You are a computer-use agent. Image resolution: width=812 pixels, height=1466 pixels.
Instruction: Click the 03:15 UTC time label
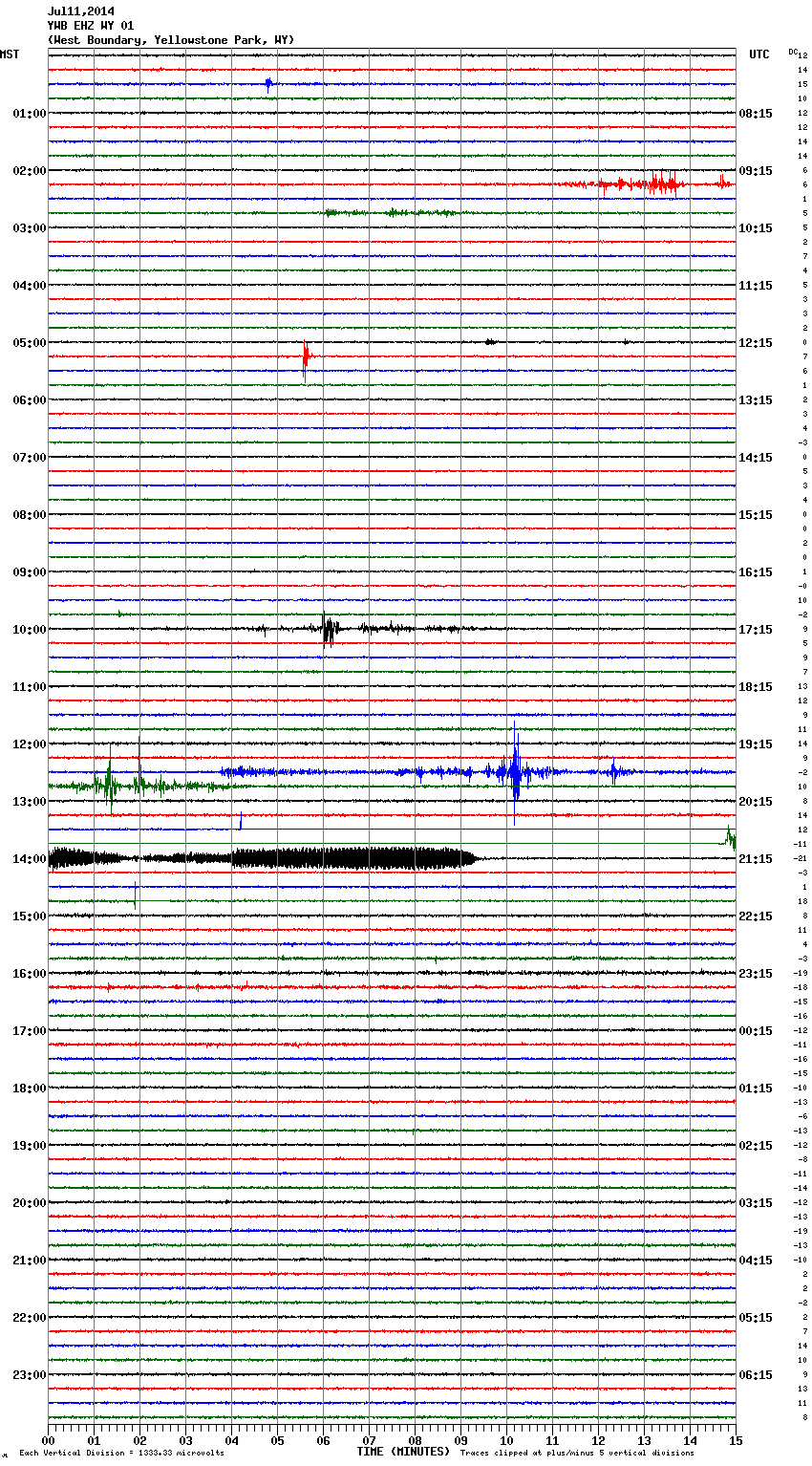coord(756,1203)
